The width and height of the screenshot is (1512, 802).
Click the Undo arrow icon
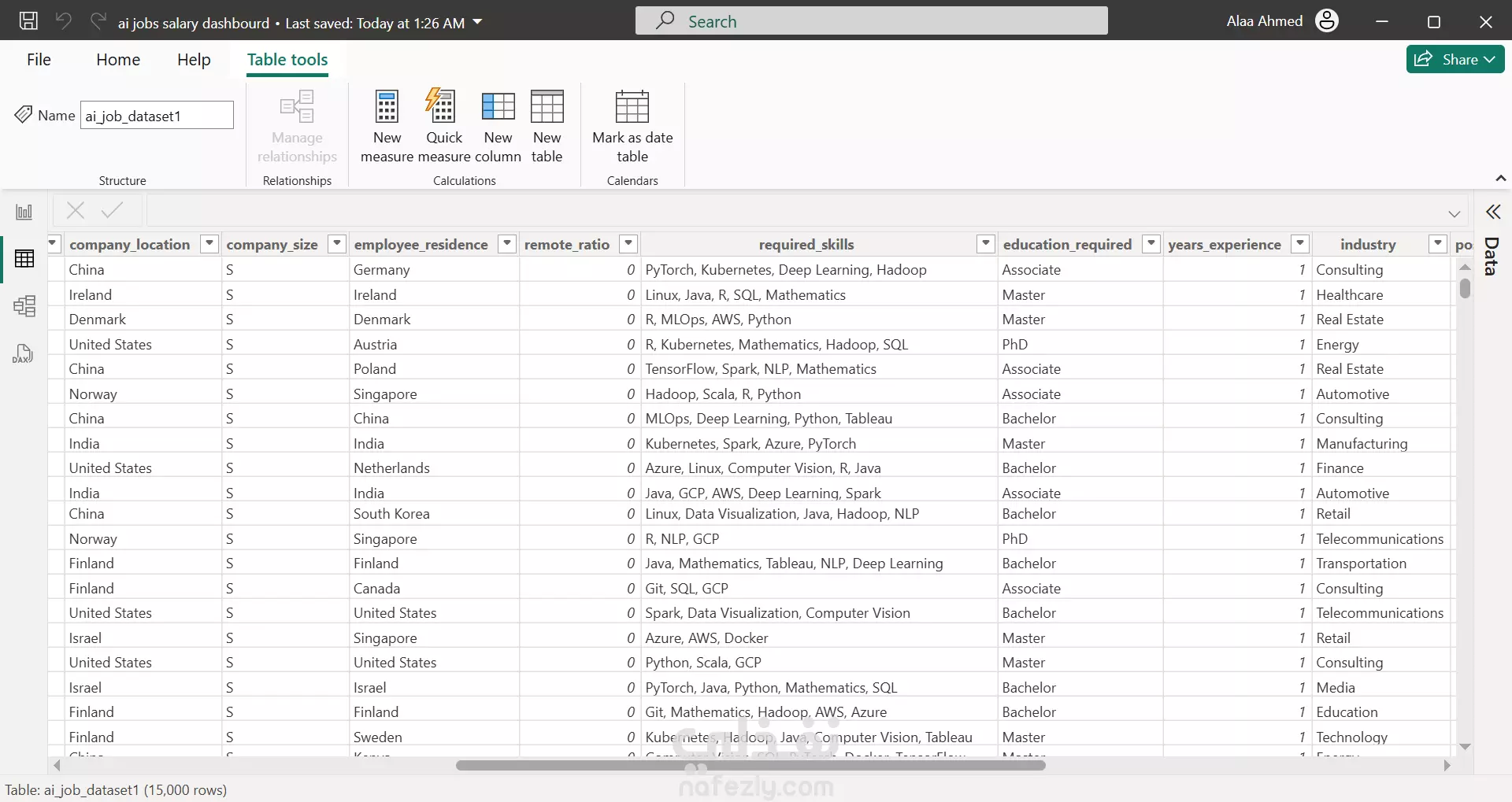click(x=64, y=21)
